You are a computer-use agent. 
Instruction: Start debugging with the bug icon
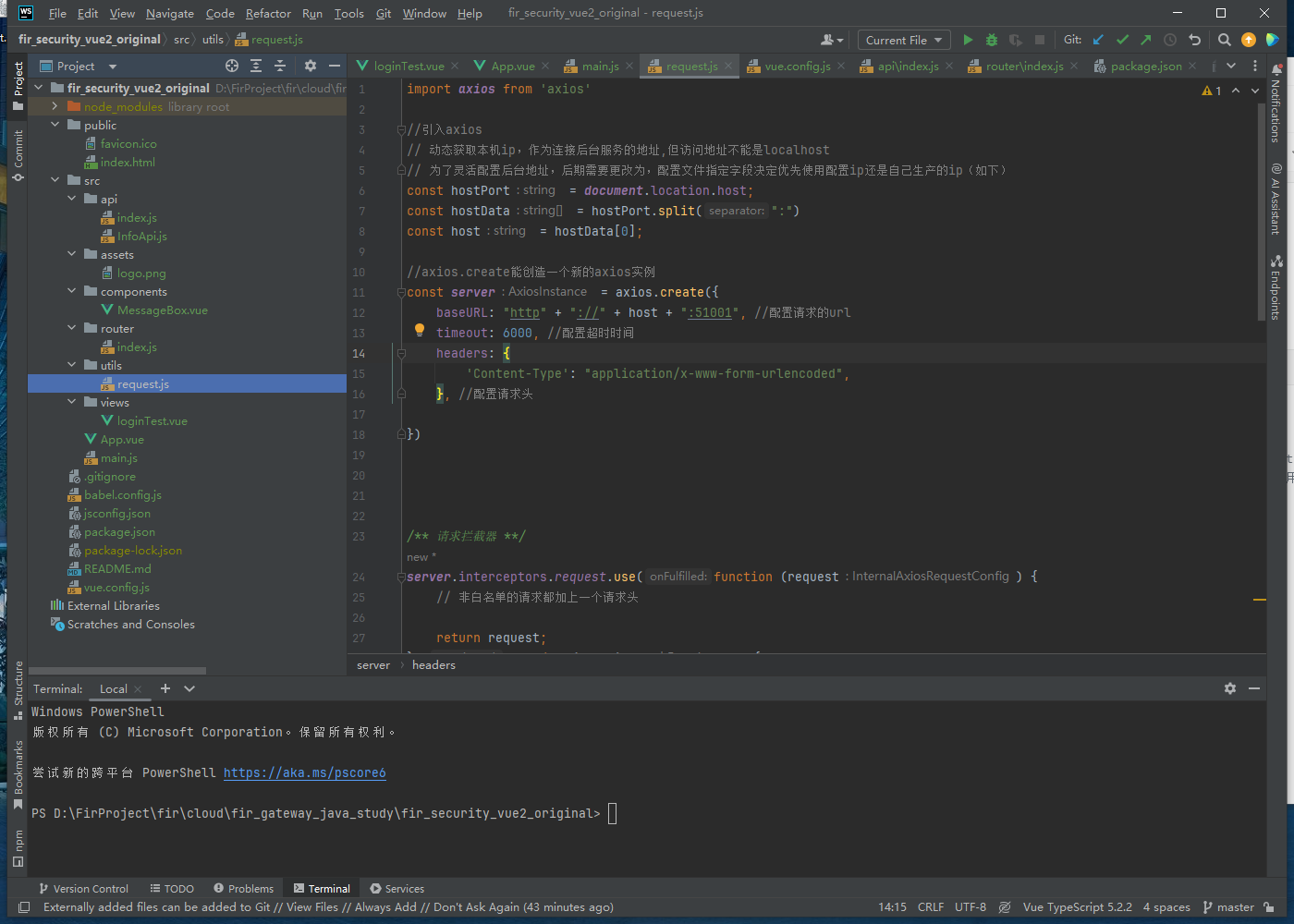(x=992, y=40)
